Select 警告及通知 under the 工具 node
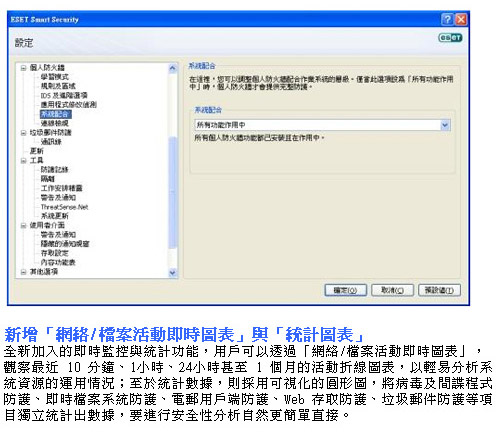Screen dimensions: 500x432 tap(58, 197)
